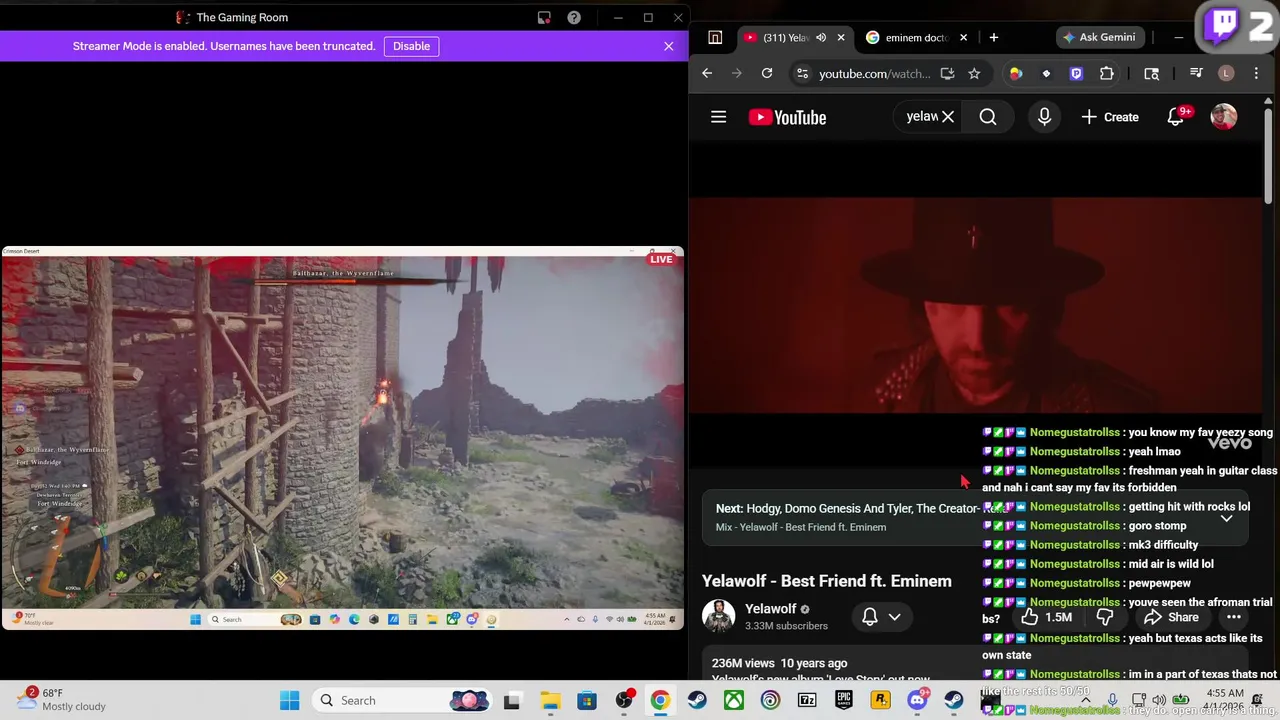Open Chrome tab search button
1280x720 pixels.
1152,73
